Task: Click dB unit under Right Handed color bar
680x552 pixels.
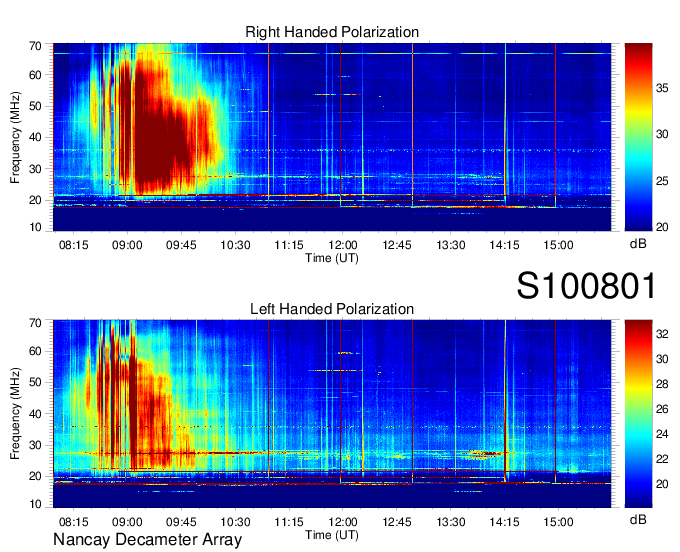Action: pyautogui.click(x=638, y=244)
